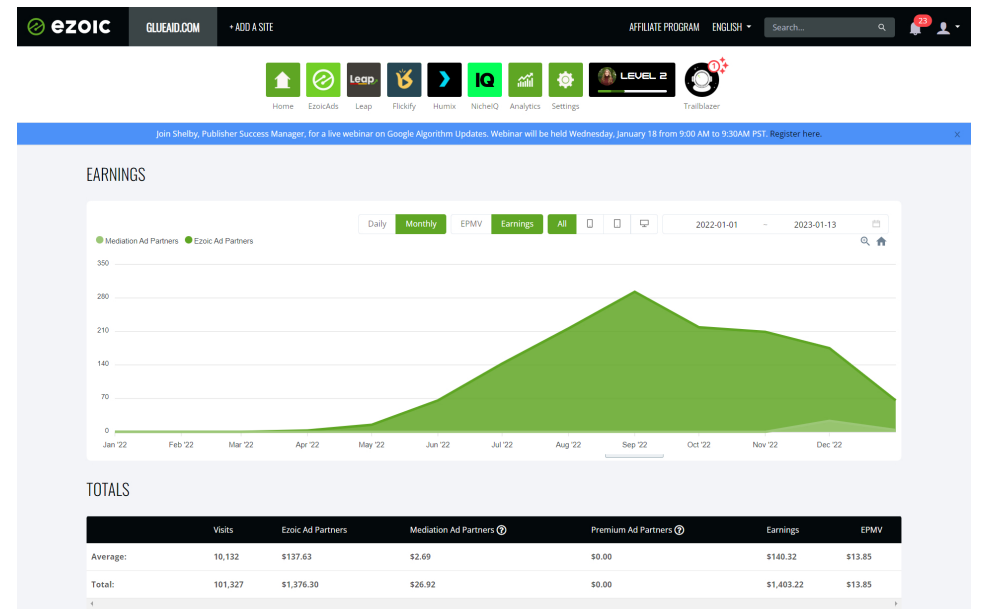Open the Home dashboard icon

coord(283,79)
